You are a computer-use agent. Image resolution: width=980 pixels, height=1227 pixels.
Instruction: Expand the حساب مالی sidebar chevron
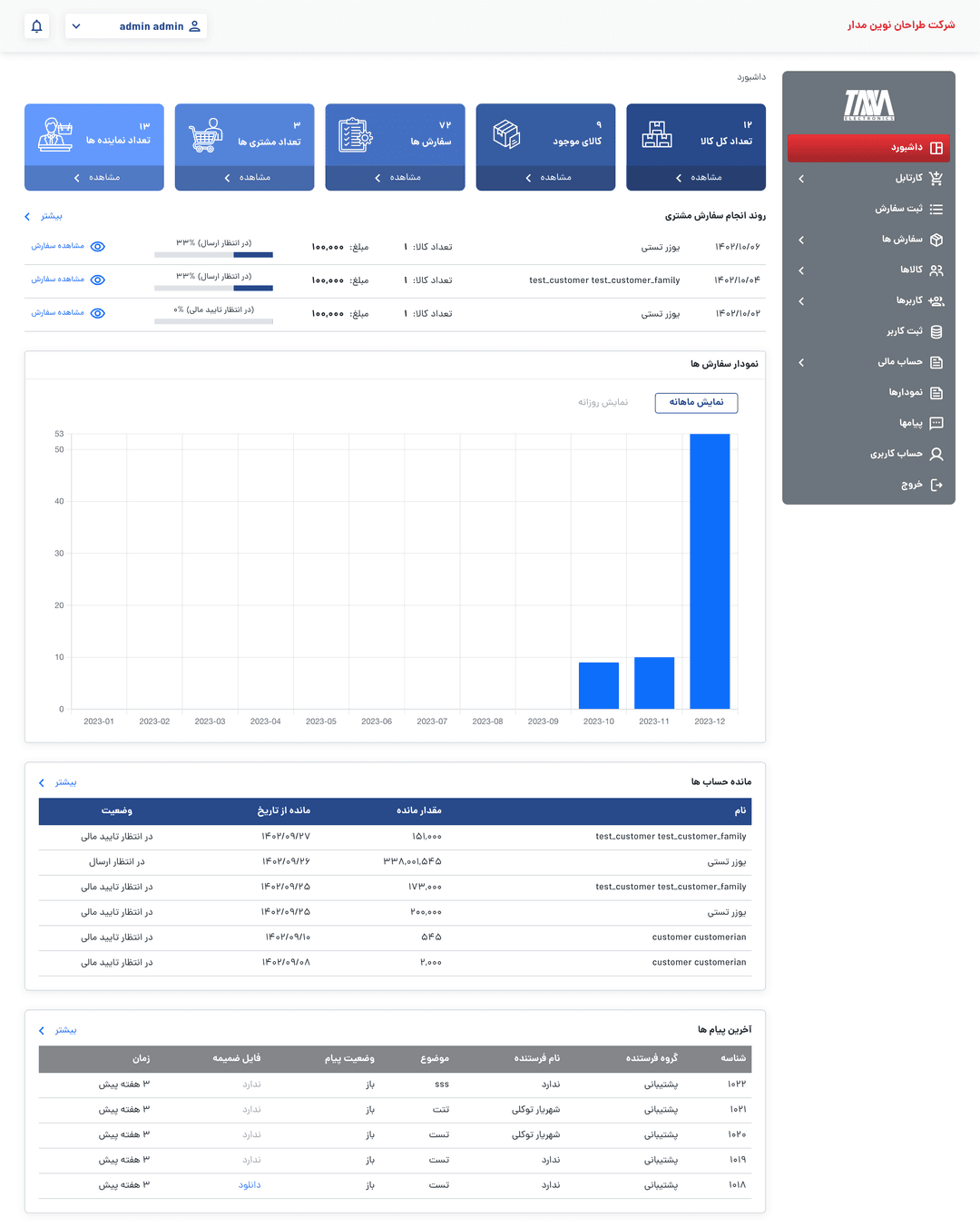[x=801, y=362]
